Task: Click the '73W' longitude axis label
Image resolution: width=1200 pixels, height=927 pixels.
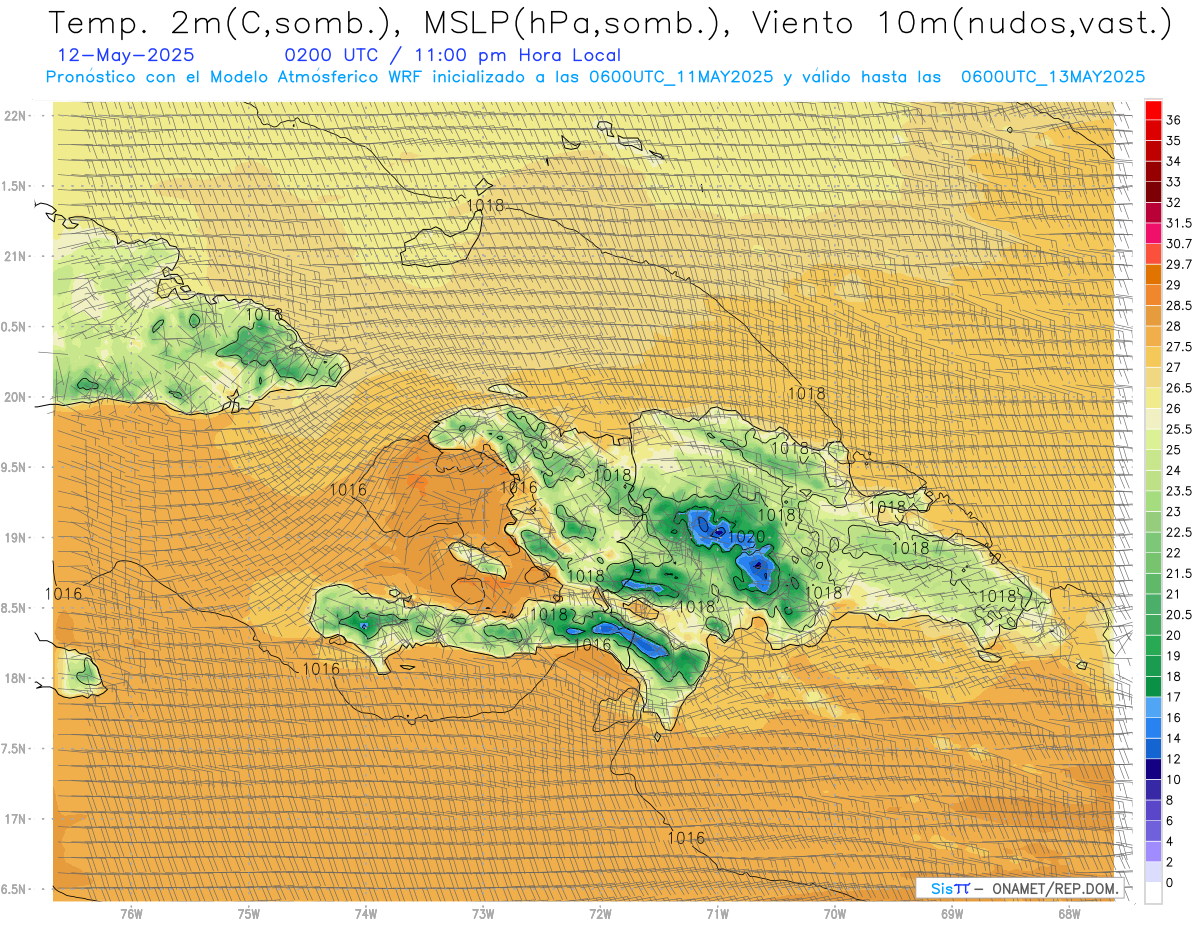Action: point(483,913)
